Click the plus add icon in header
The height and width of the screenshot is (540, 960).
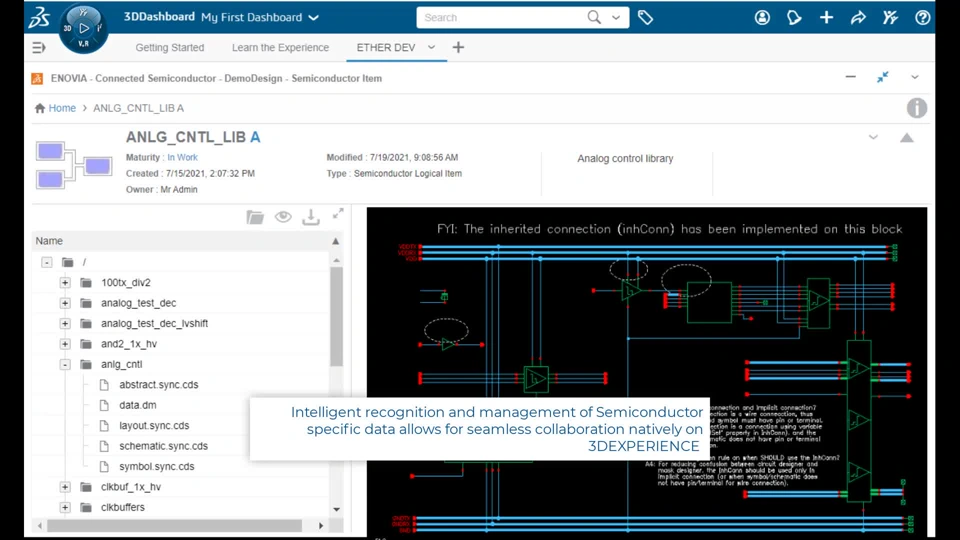point(826,18)
